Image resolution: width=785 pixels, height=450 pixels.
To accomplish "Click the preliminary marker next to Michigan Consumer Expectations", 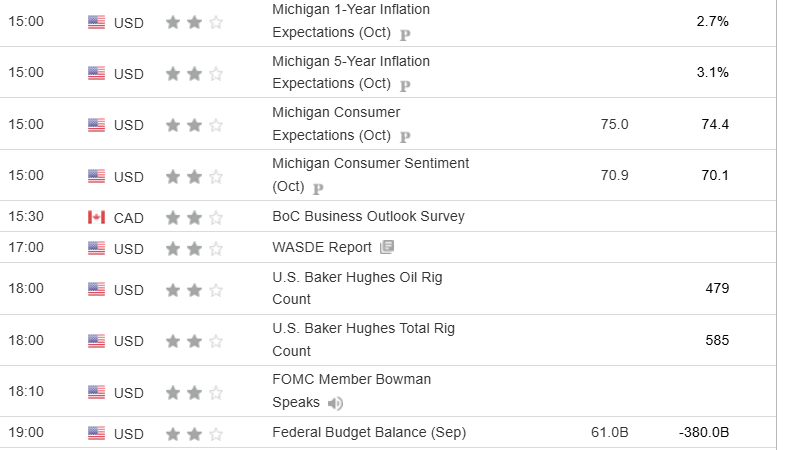I will point(405,137).
